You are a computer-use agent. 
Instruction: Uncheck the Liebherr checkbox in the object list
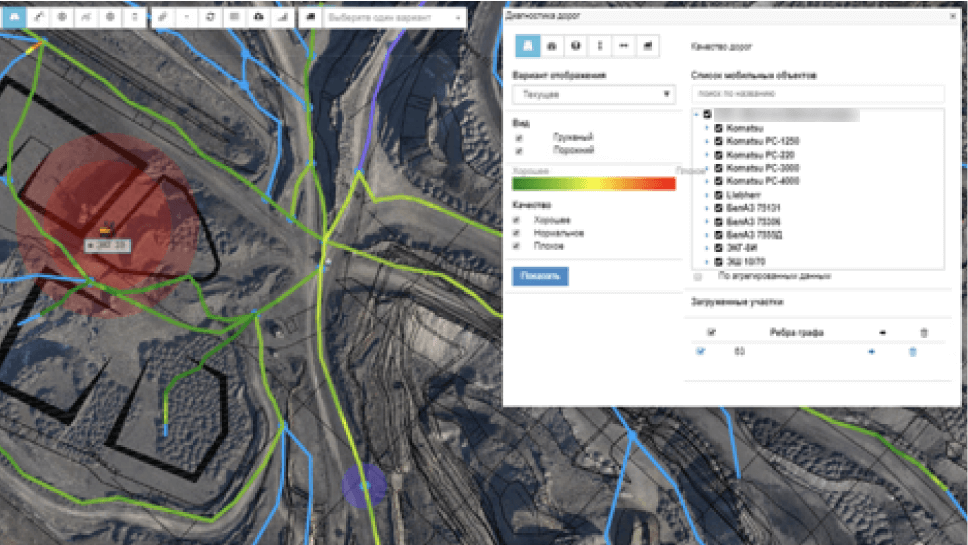click(x=718, y=194)
